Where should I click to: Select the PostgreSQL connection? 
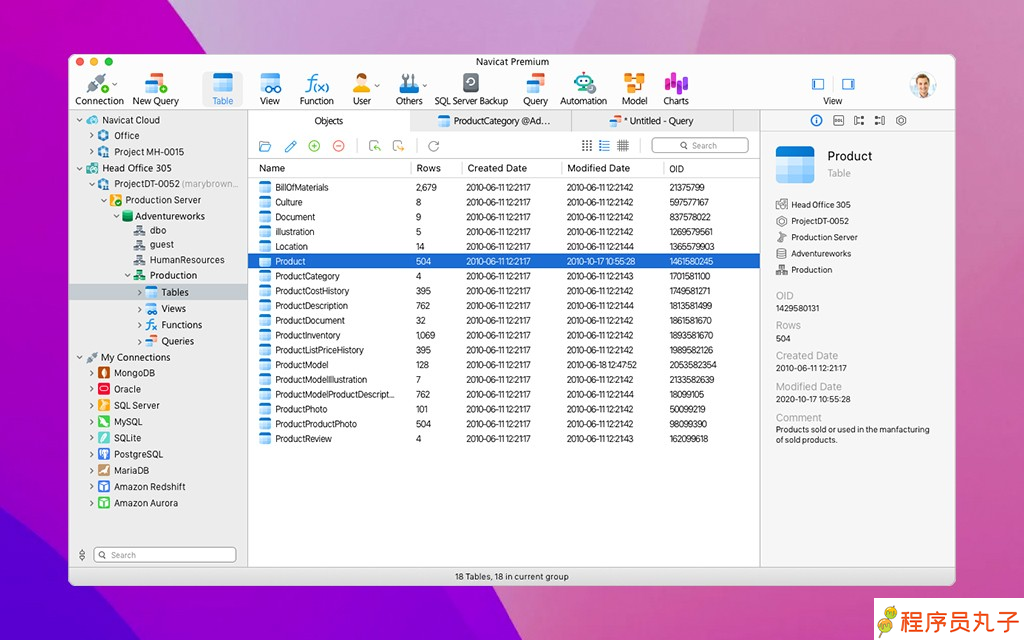tap(138, 455)
